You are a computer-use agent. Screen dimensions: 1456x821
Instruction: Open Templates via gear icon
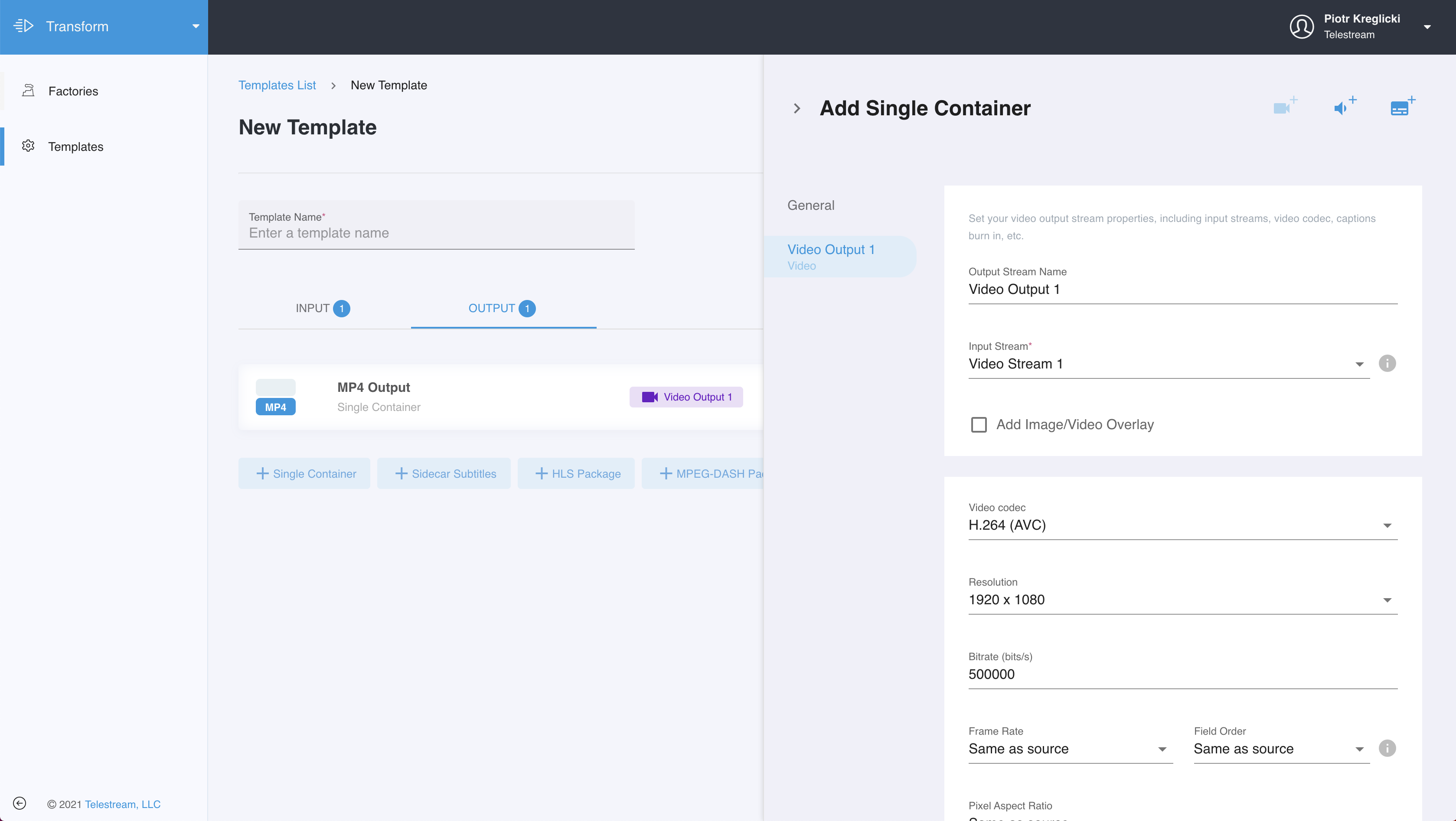pos(28,146)
